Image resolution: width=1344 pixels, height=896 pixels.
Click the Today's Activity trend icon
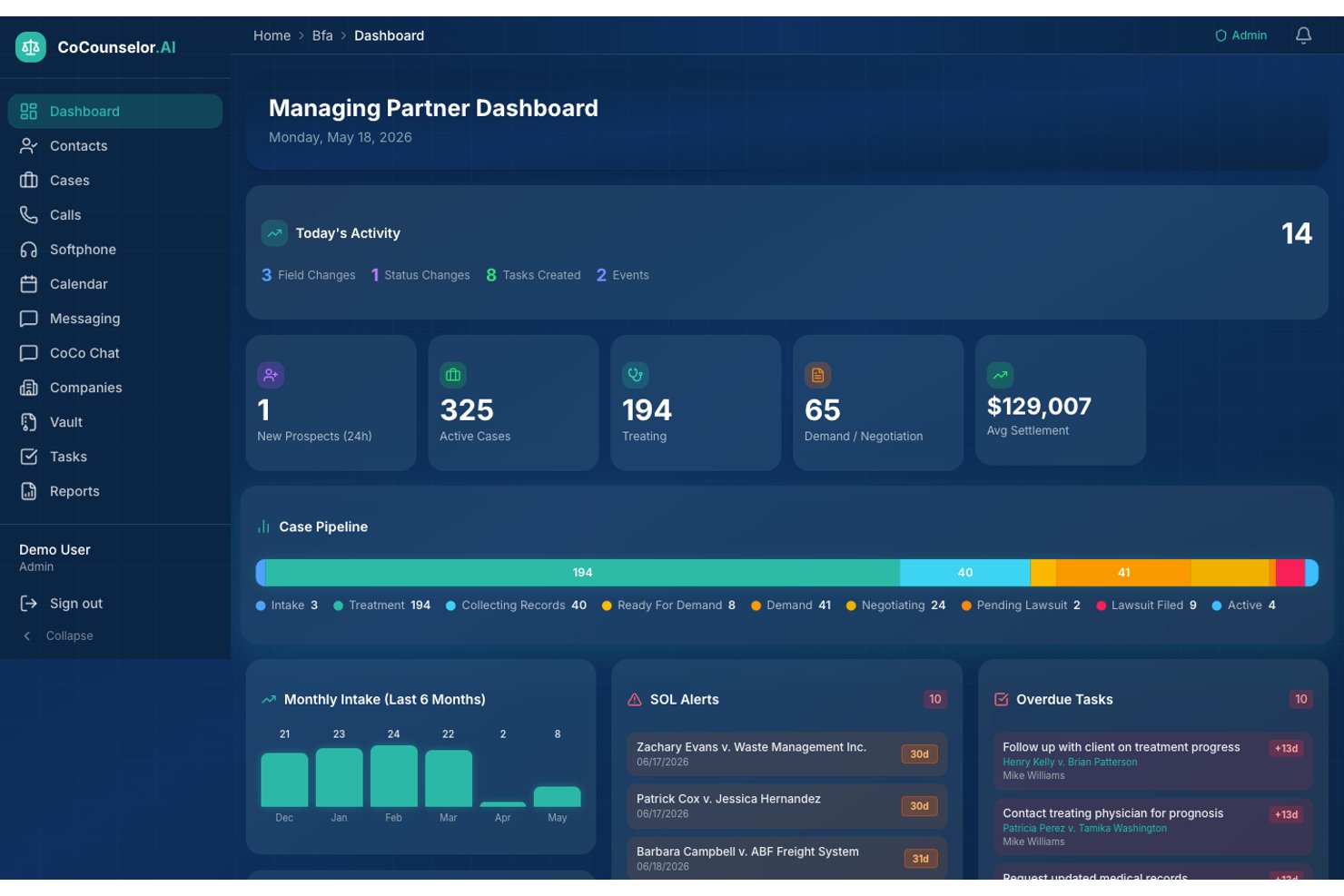274,233
